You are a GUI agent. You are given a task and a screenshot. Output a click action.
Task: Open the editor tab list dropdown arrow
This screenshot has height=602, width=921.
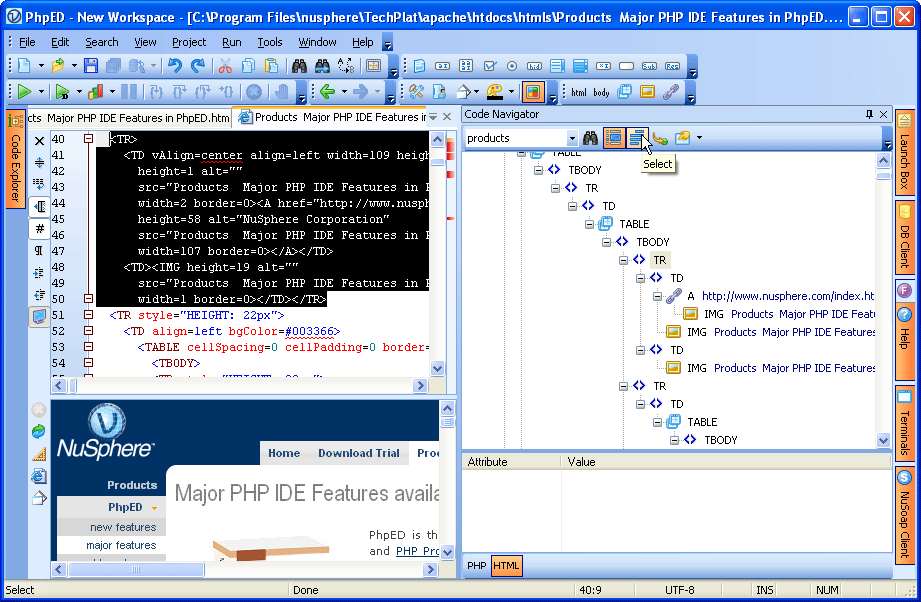click(x=433, y=117)
